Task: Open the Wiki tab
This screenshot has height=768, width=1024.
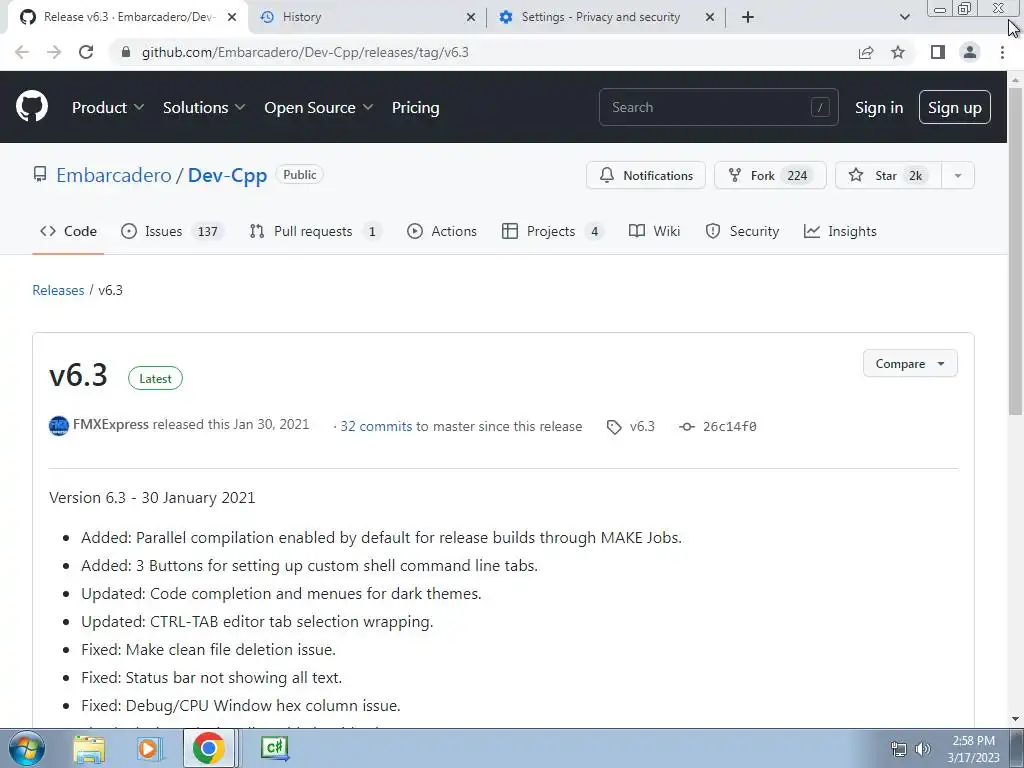Action: [x=654, y=231]
